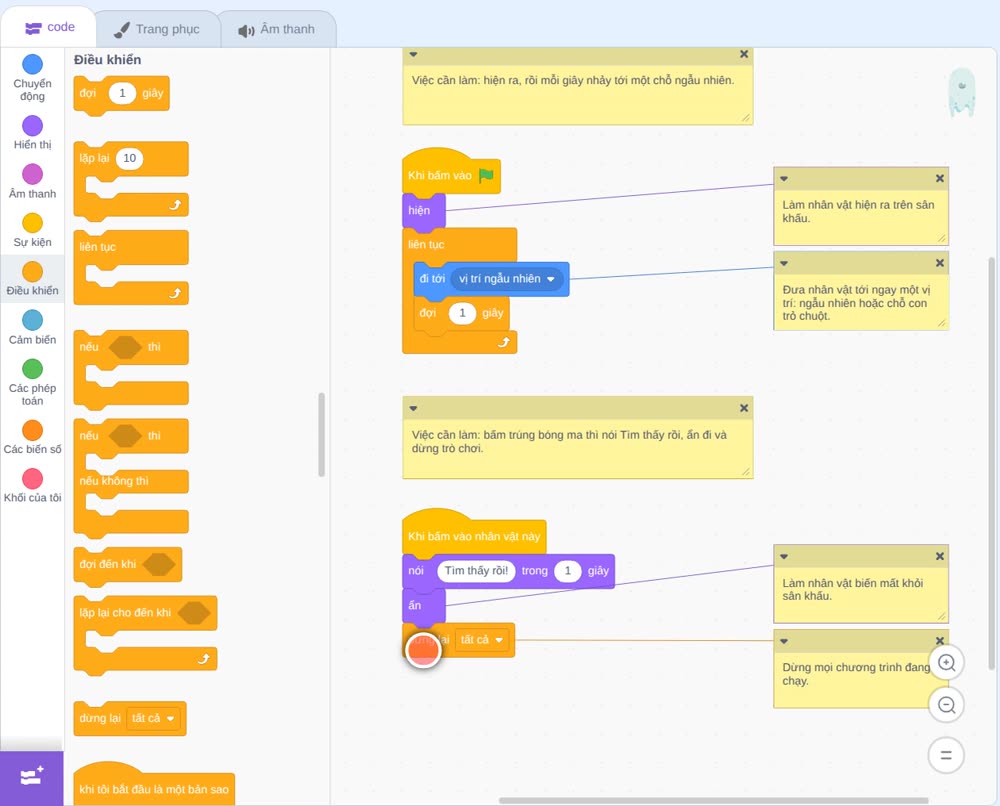Show the Sự kiện blocks category
Viewport: 1000px width, 806px height.
point(32,230)
